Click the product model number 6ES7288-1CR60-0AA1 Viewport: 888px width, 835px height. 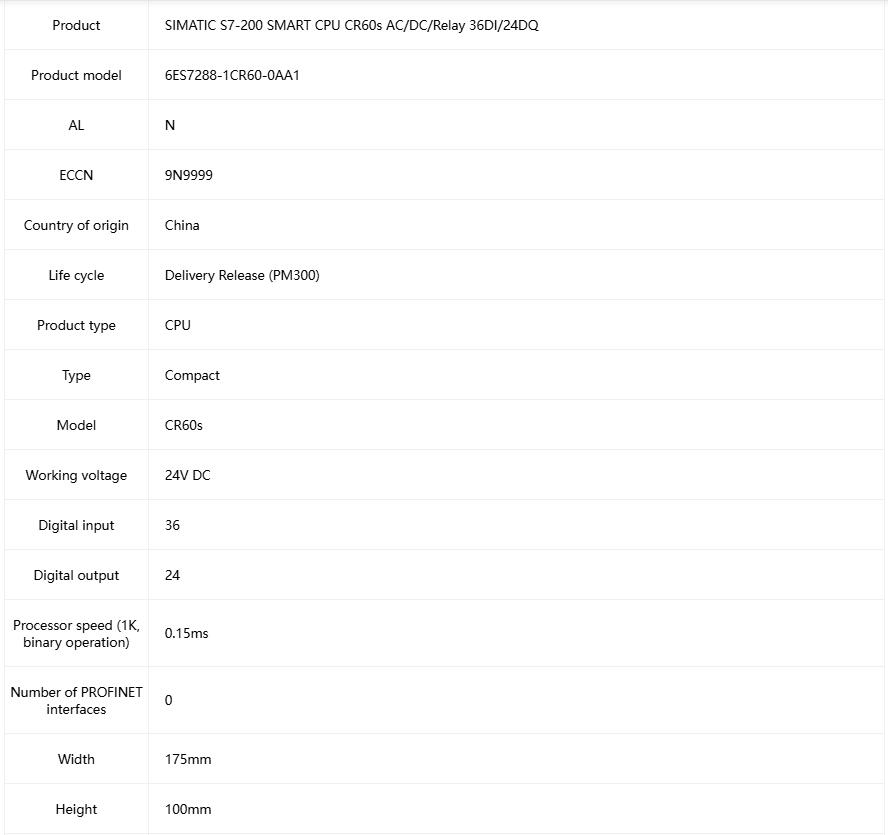pyautogui.click(x=232, y=75)
